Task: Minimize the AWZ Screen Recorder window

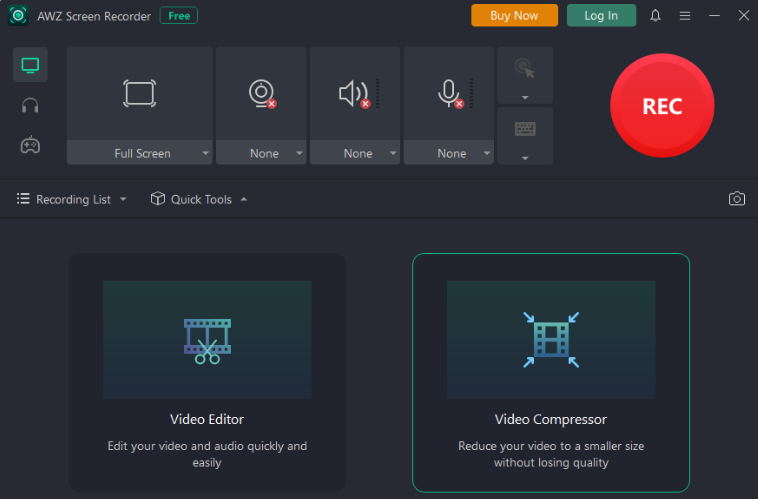Action: pos(714,15)
